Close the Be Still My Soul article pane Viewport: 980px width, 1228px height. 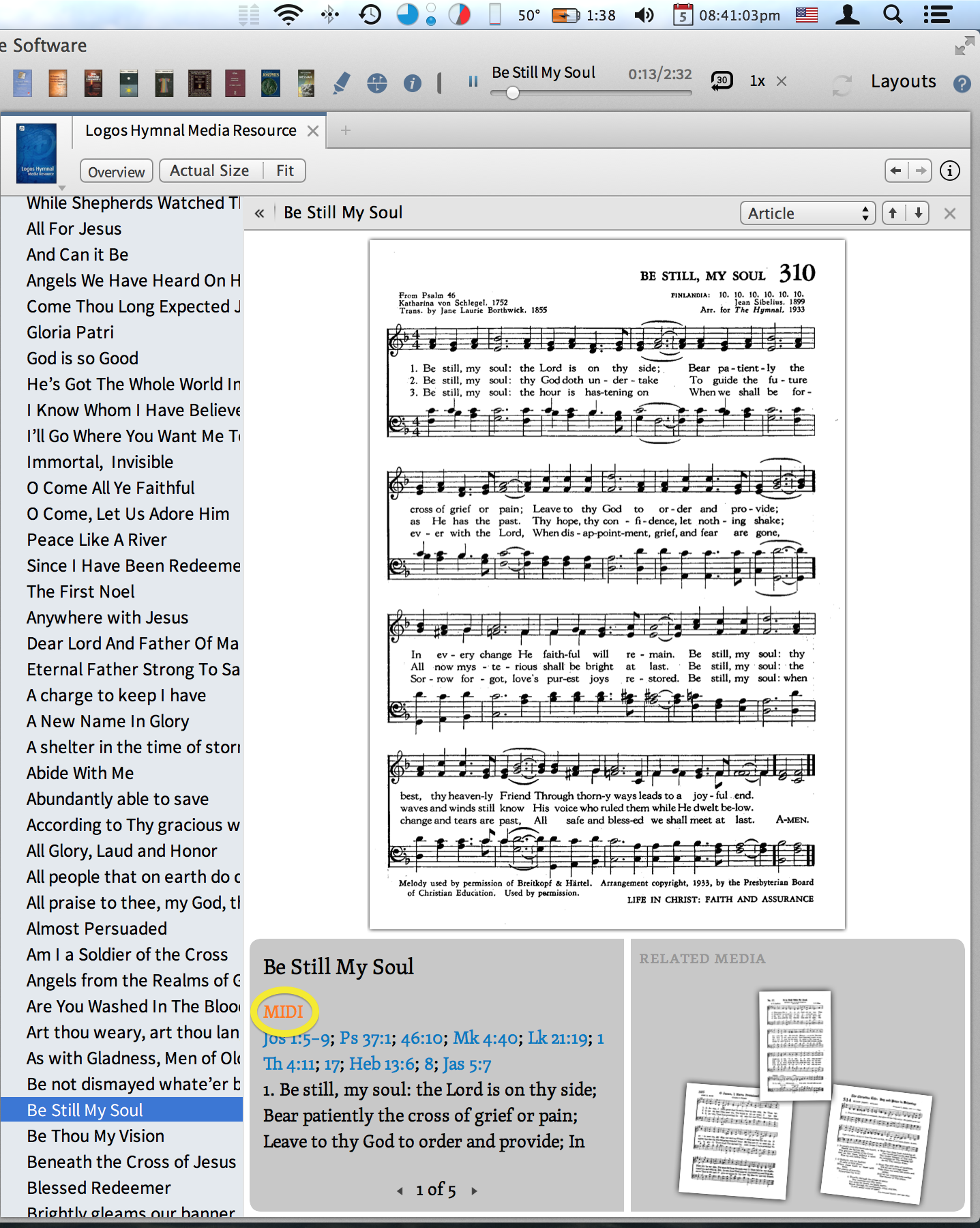(949, 214)
